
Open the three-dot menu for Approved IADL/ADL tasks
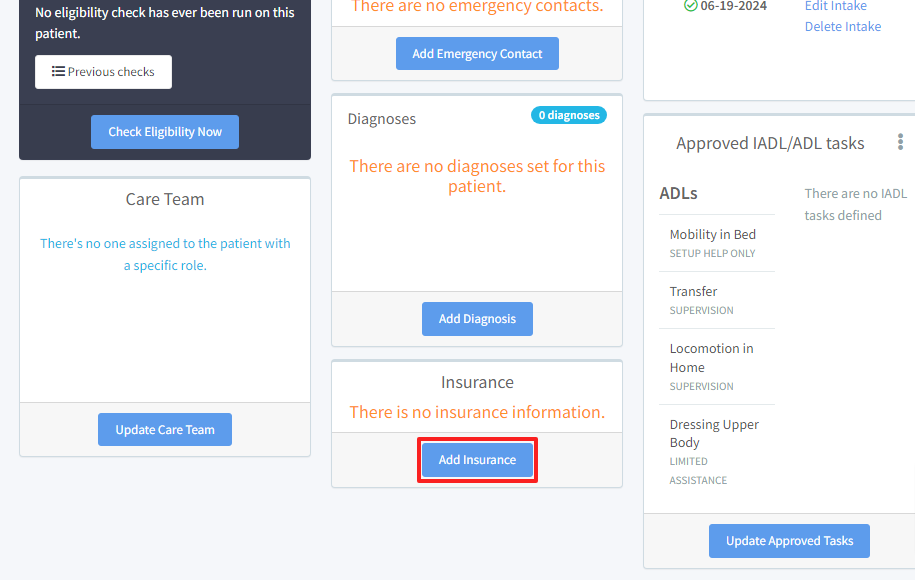[x=901, y=143]
